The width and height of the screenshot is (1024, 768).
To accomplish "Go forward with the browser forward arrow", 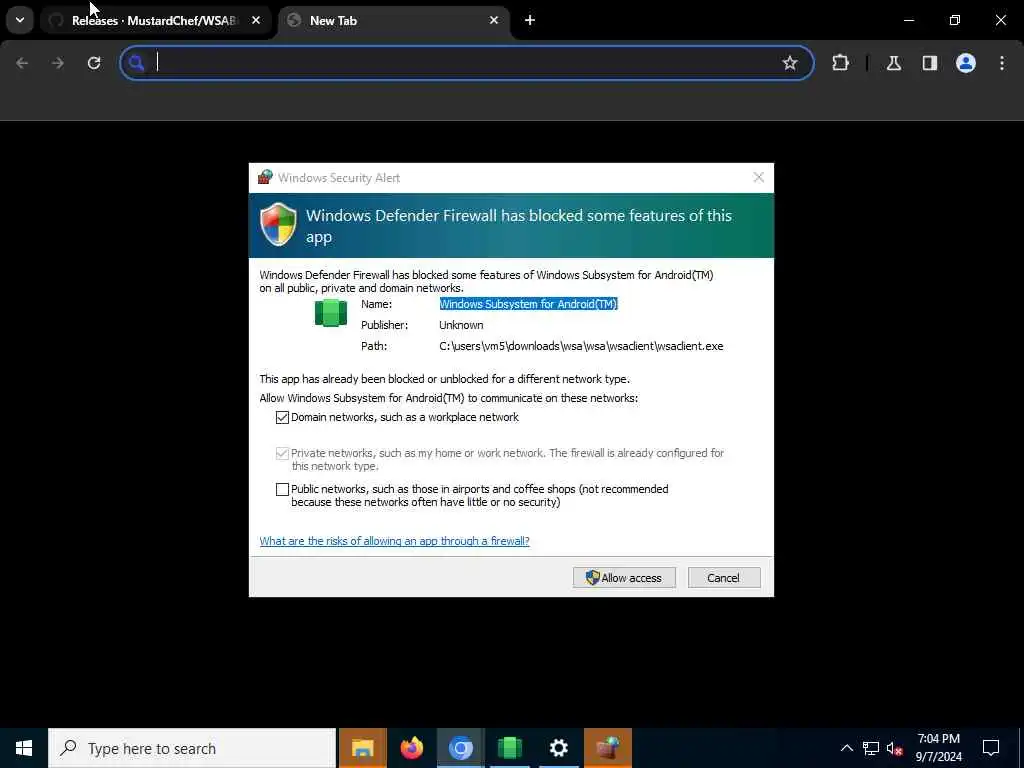I will pyautogui.click(x=58, y=63).
